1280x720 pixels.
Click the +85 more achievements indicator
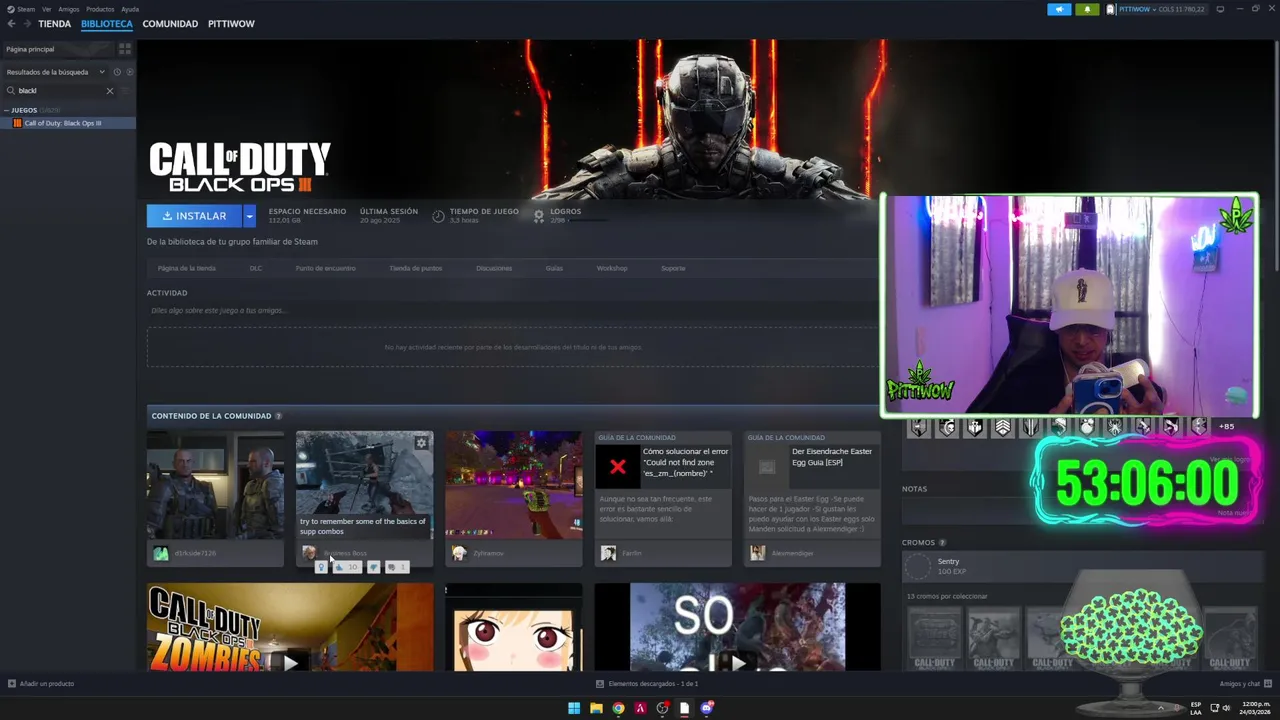point(1226,426)
